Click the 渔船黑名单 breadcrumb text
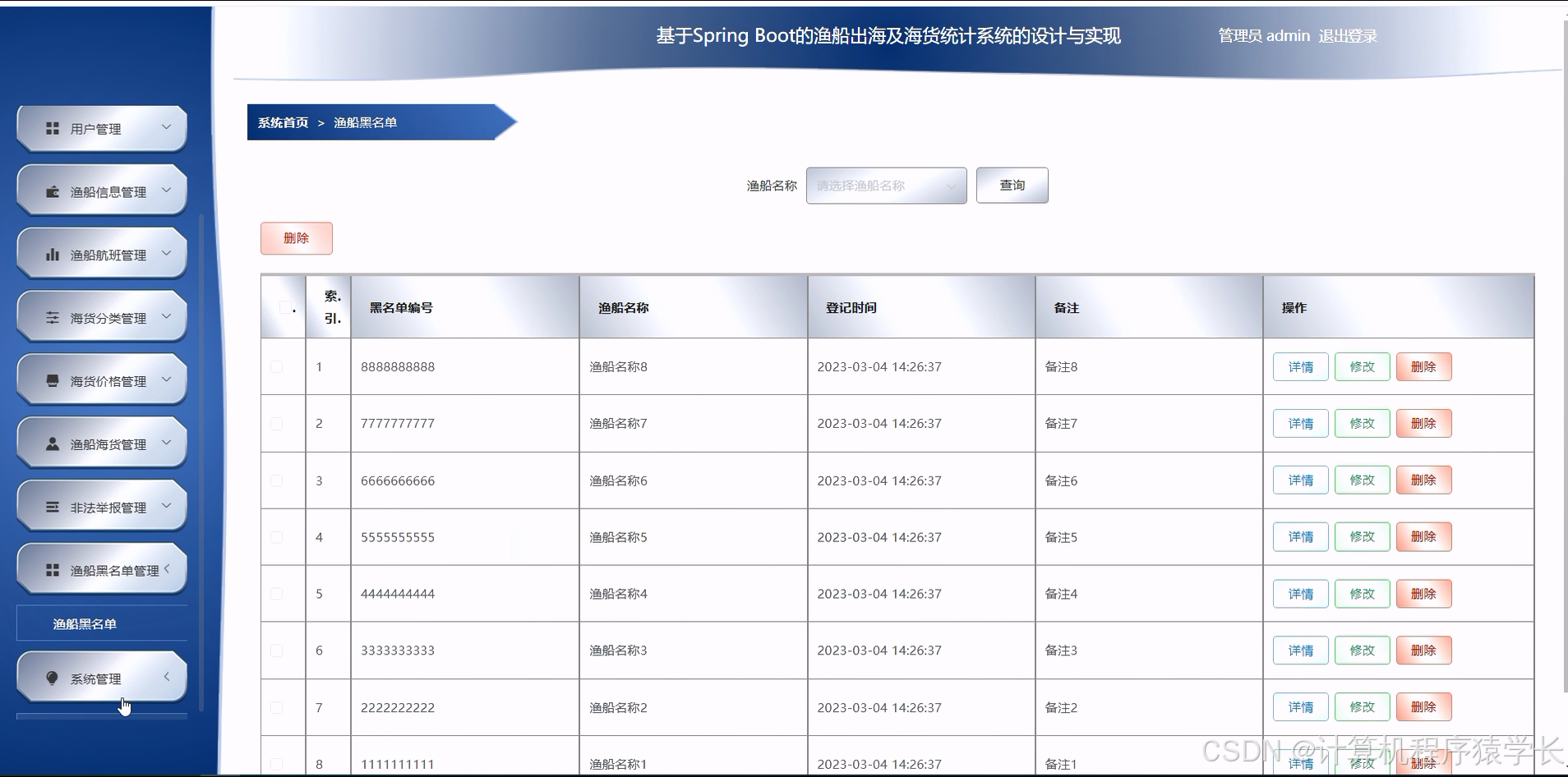The height and width of the screenshot is (777, 1568). coord(365,122)
